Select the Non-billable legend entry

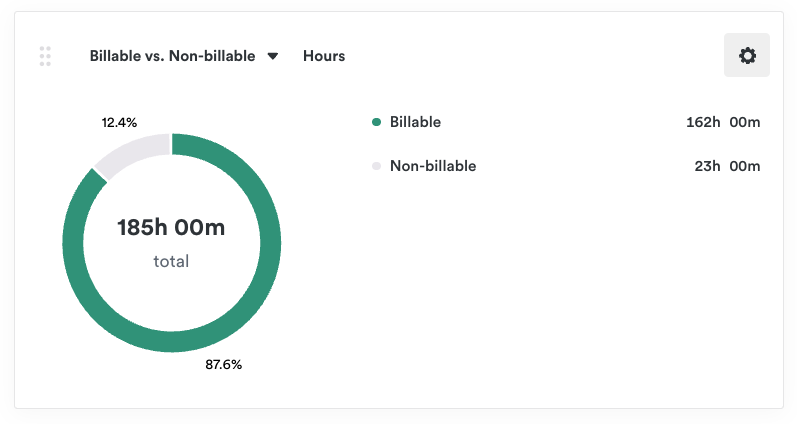pos(432,166)
